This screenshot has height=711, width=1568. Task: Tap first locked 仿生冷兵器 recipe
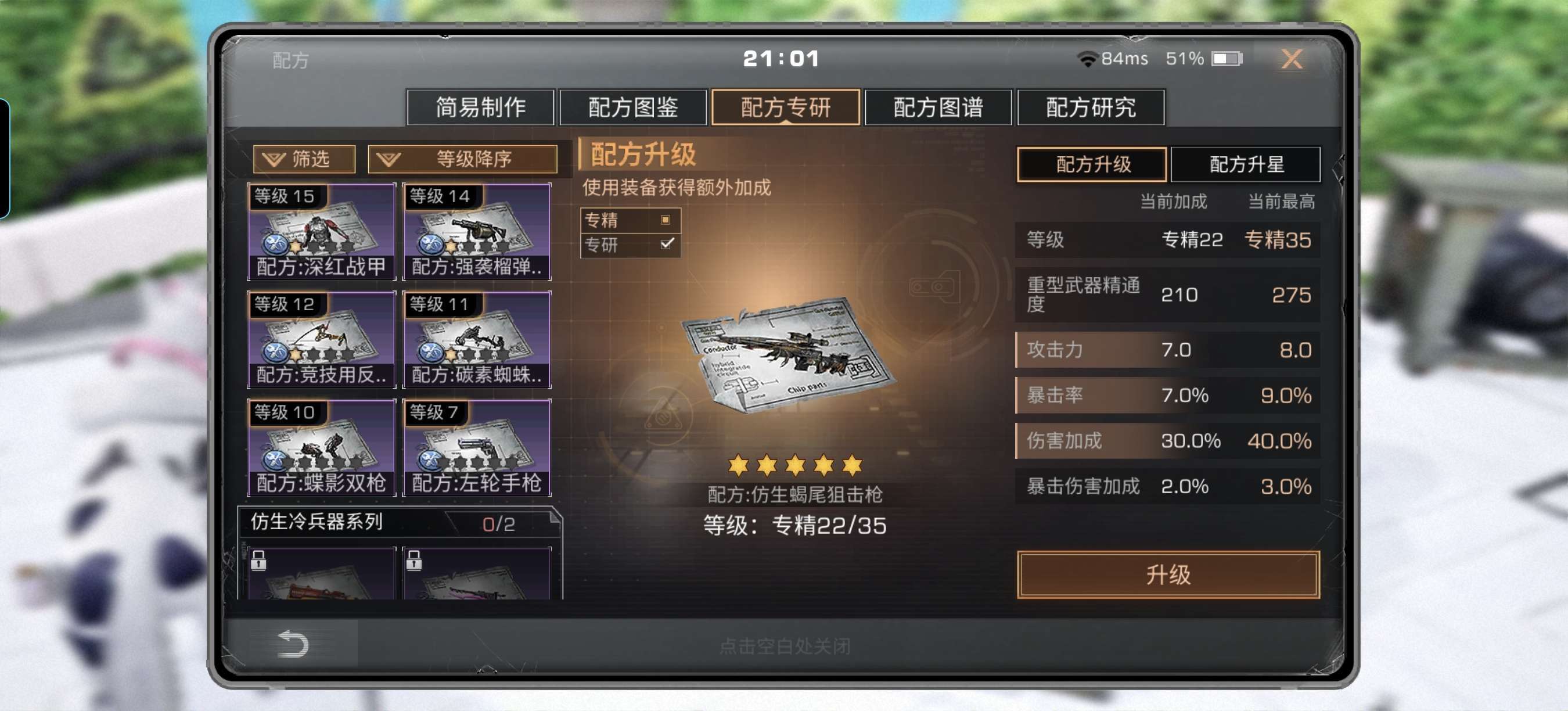coord(321,573)
